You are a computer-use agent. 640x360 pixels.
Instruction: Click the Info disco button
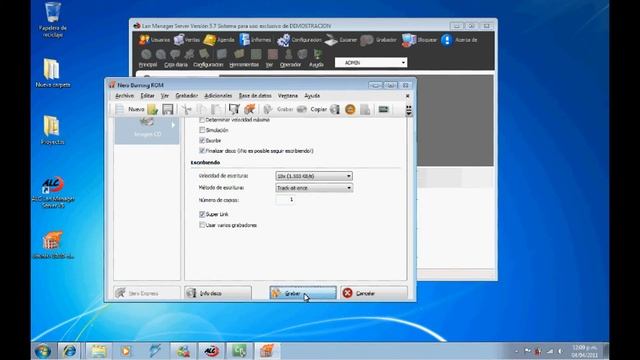[x=218, y=293]
